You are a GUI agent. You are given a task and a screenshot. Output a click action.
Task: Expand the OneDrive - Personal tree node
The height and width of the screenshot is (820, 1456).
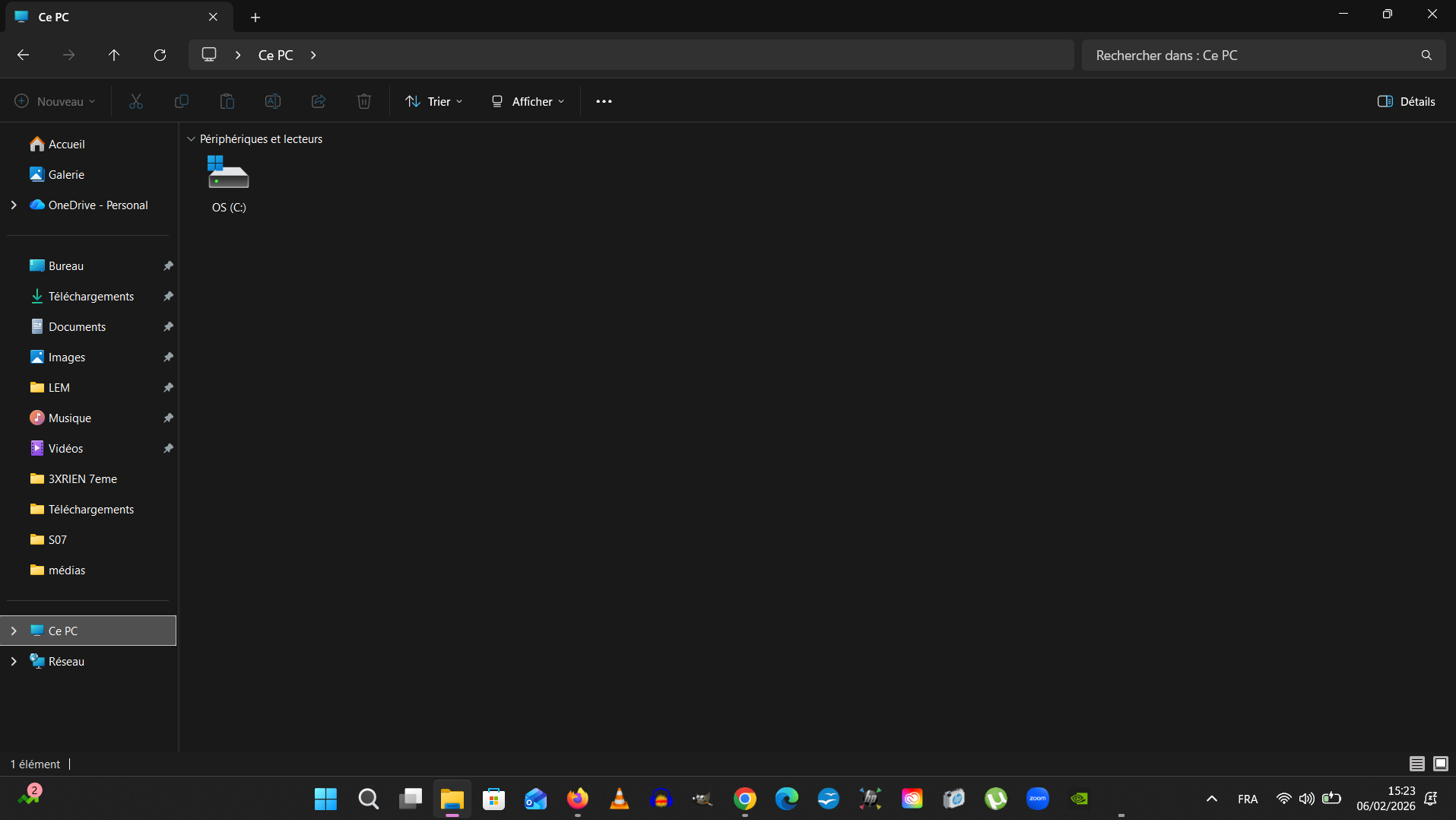pos(14,205)
